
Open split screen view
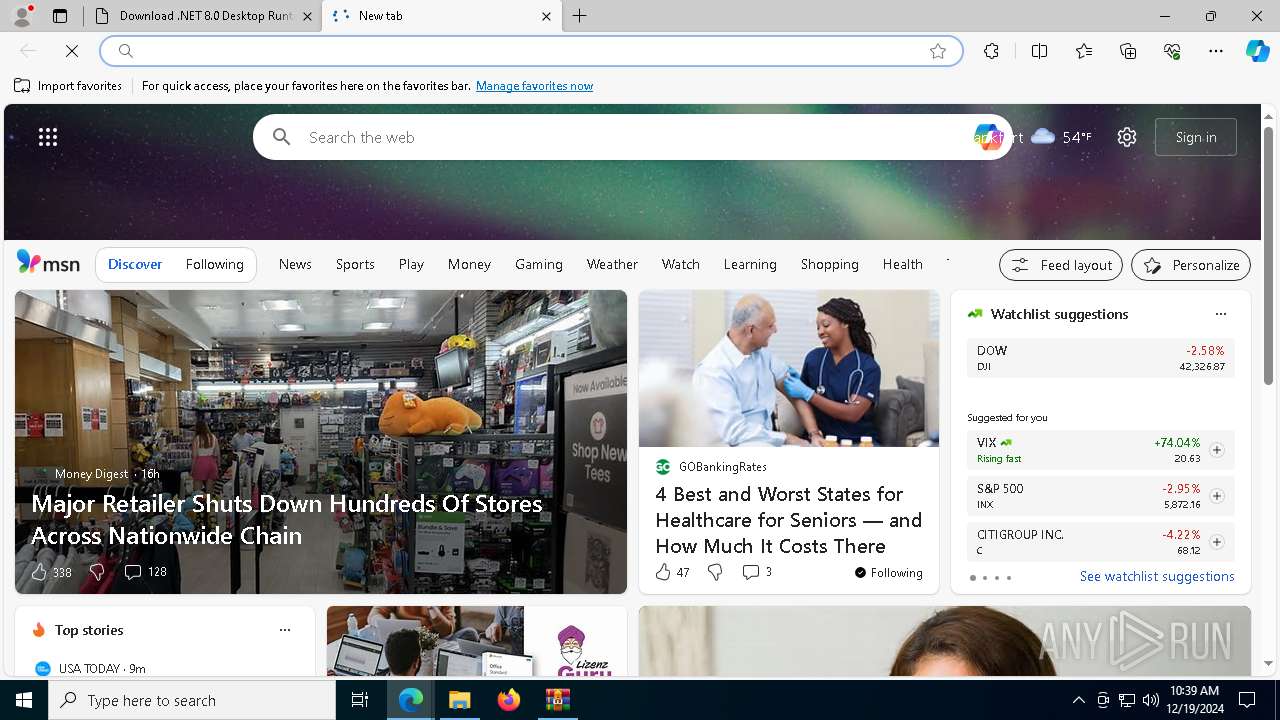click(1040, 51)
